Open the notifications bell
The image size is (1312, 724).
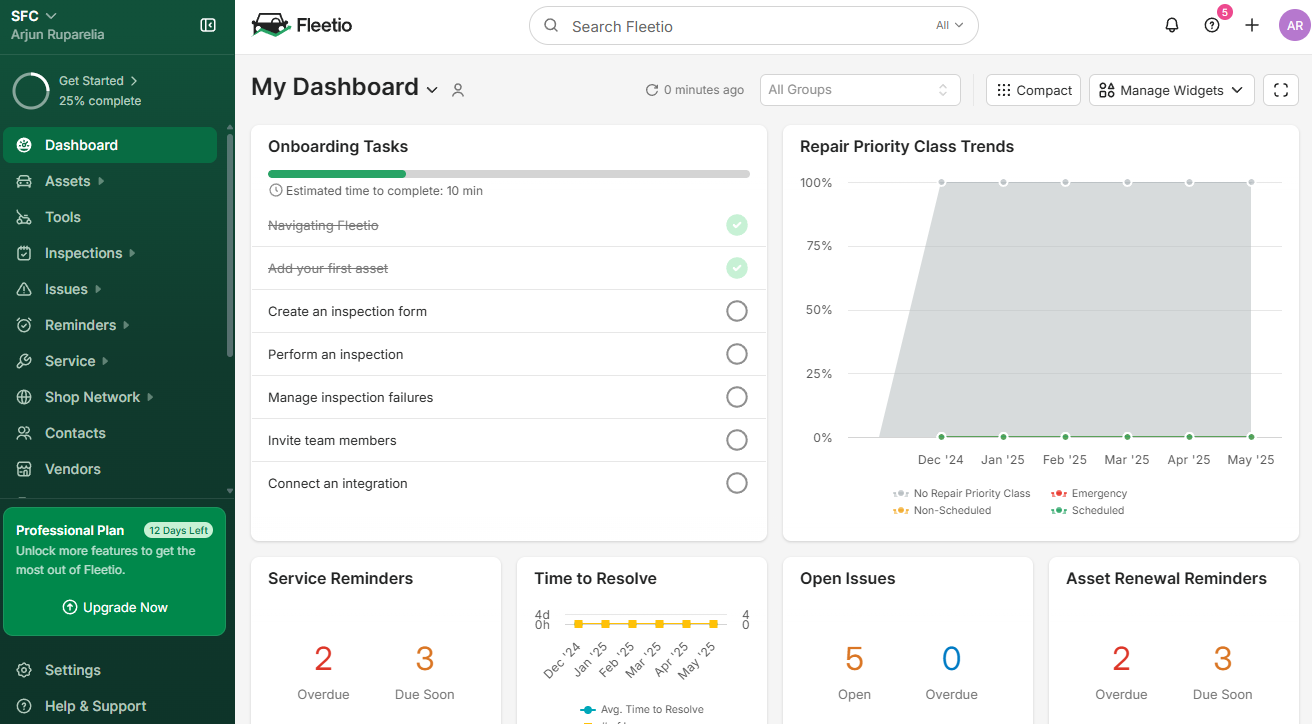point(1171,24)
